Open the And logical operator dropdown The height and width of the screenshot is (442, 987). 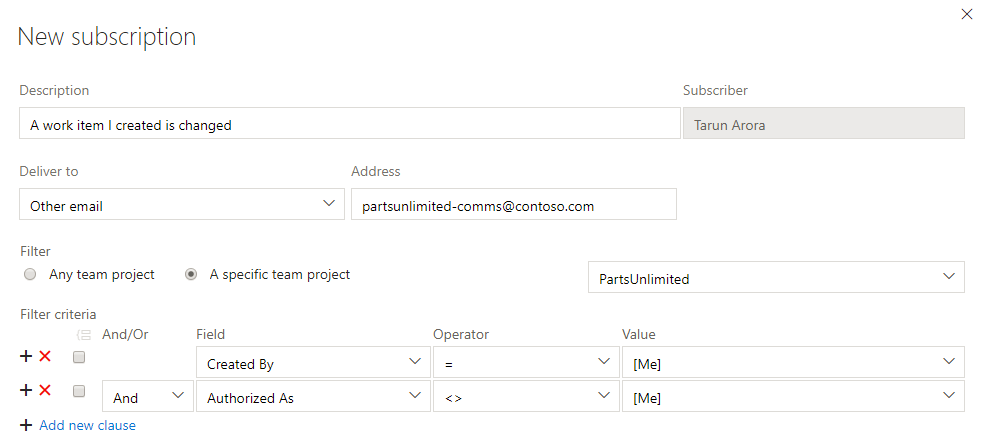coord(148,395)
